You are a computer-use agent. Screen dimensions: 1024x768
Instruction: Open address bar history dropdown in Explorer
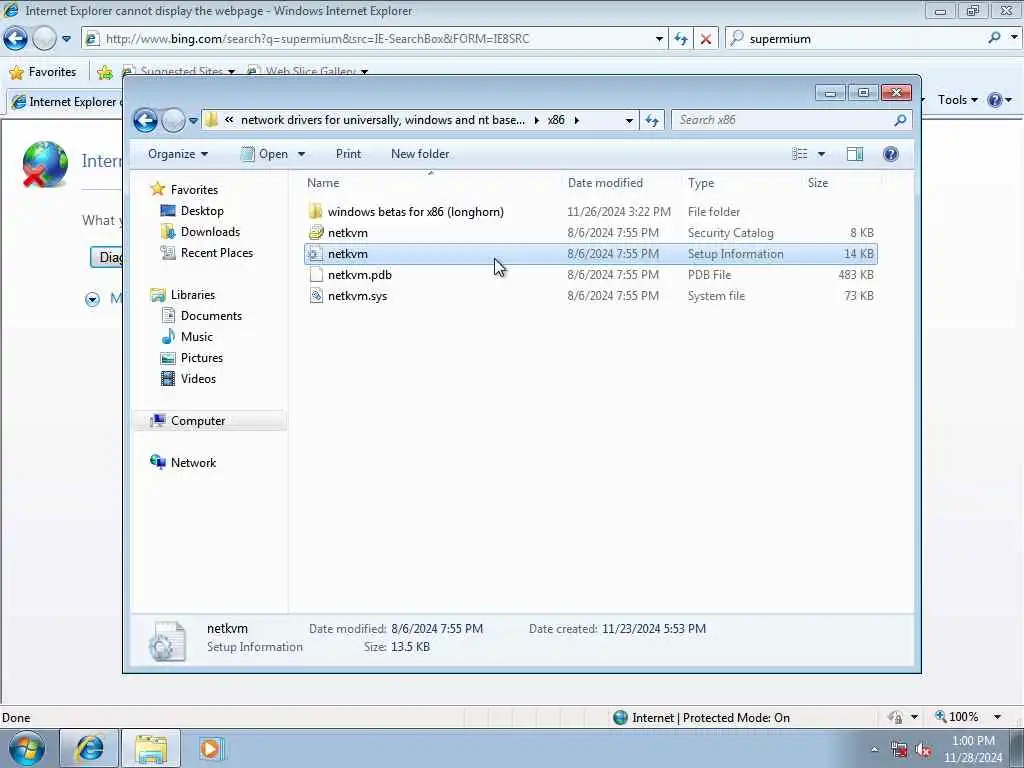coord(629,121)
